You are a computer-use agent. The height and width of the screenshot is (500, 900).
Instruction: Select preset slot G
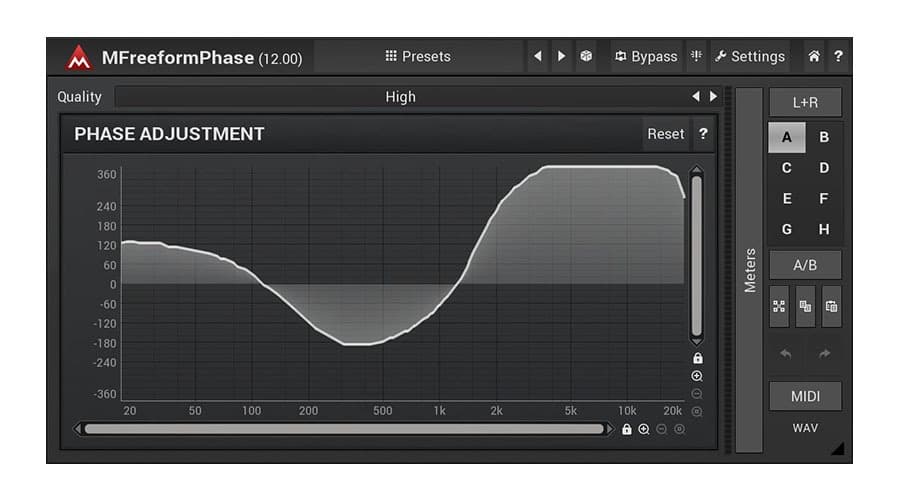coord(787,230)
